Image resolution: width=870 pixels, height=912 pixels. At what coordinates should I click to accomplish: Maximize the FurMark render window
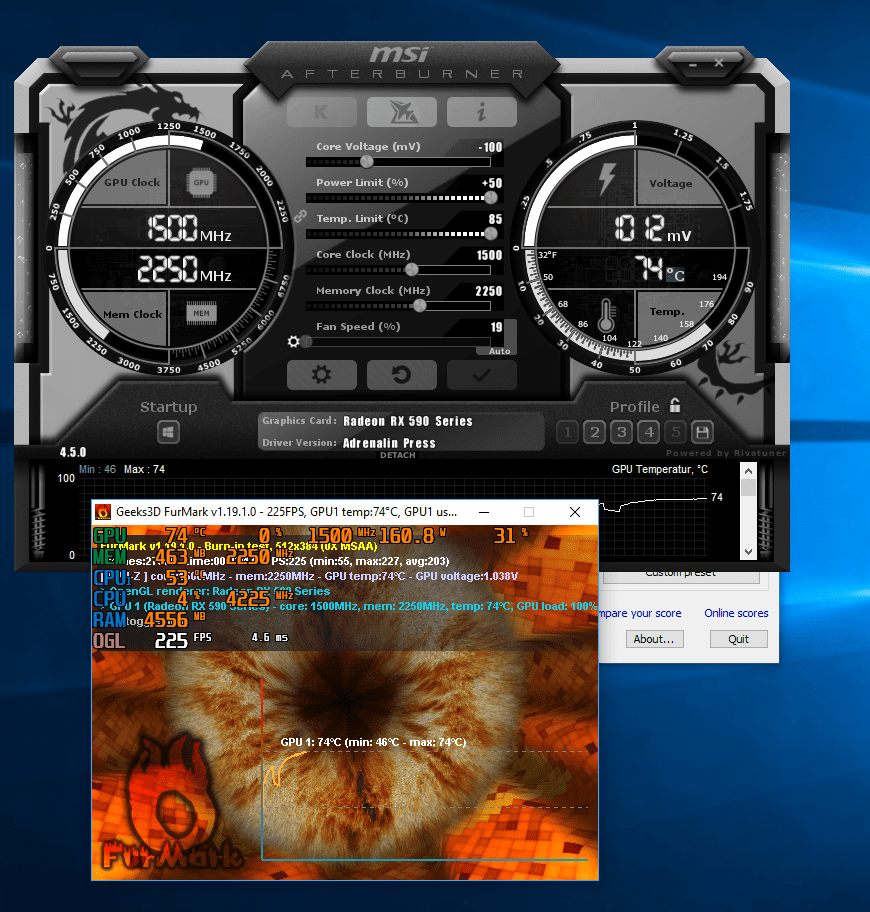tap(529, 512)
